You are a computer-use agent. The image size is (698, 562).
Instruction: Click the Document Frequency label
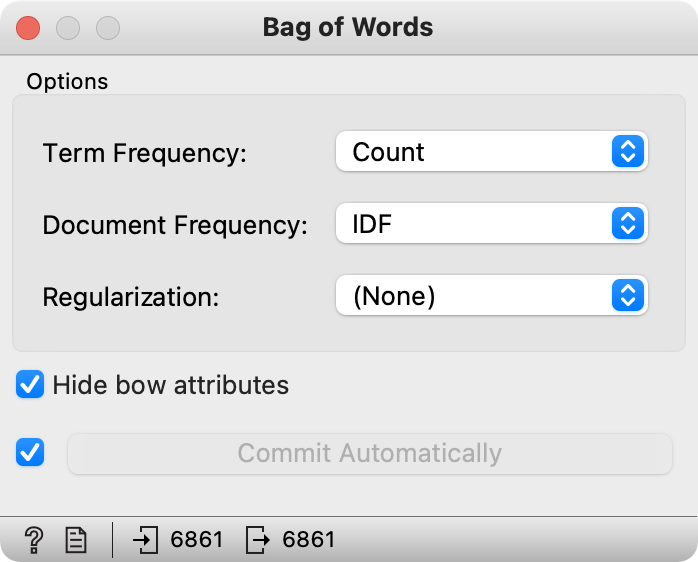[x=175, y=225]
